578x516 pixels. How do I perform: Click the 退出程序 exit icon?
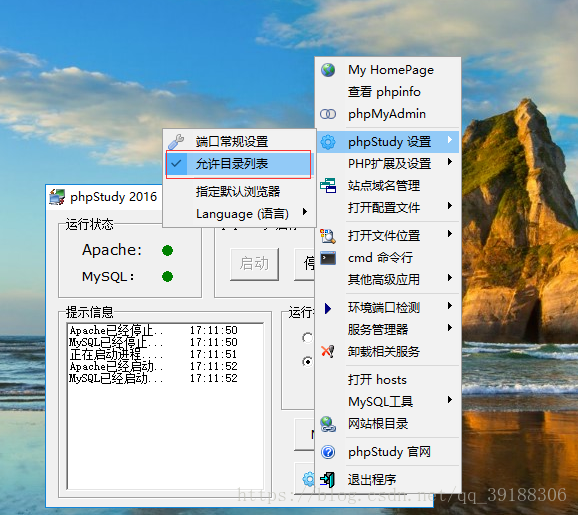click(327, 480)
